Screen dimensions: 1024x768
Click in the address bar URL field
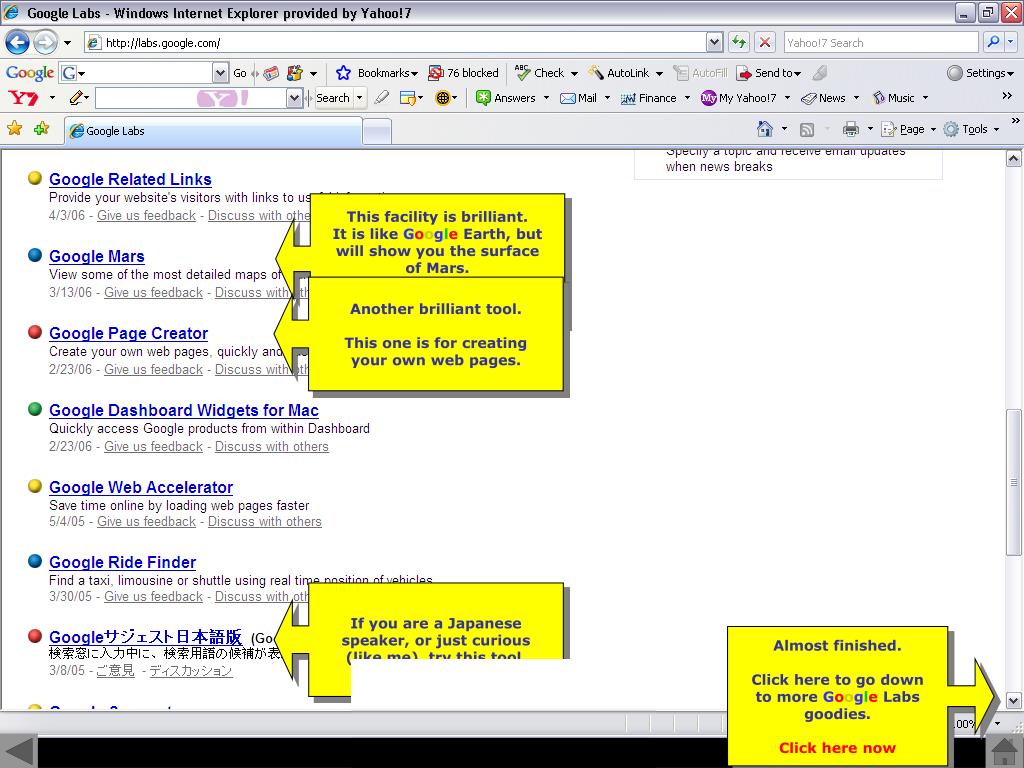pyautogui.click(x=395, y=43)
